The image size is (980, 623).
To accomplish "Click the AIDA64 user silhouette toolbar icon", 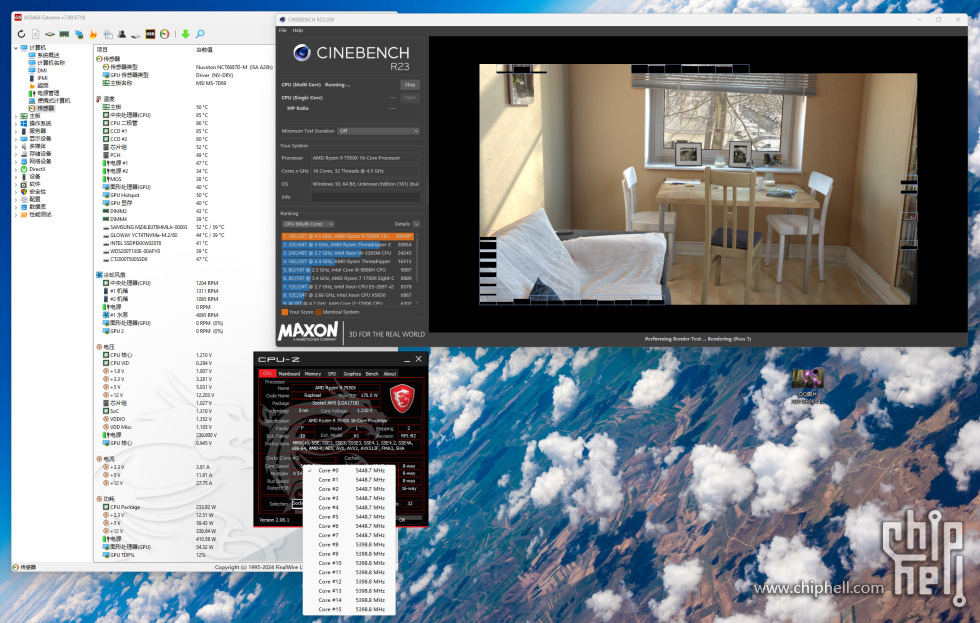I will (122, 34).
